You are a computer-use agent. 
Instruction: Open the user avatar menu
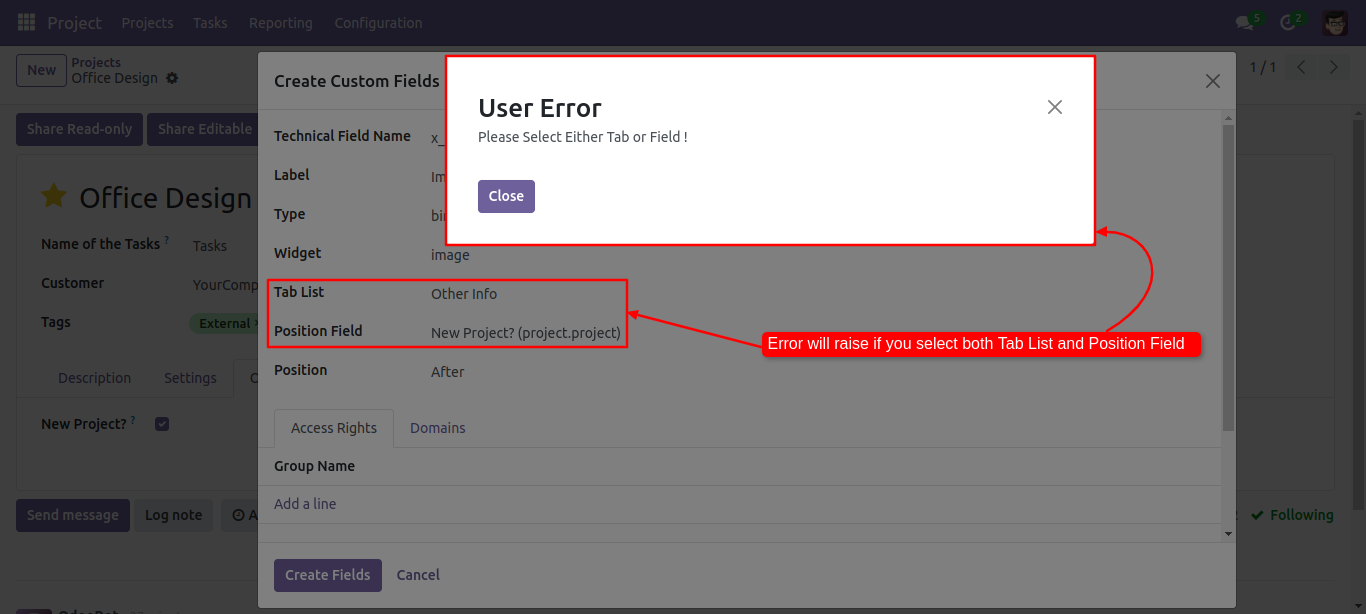[1335, 23]
